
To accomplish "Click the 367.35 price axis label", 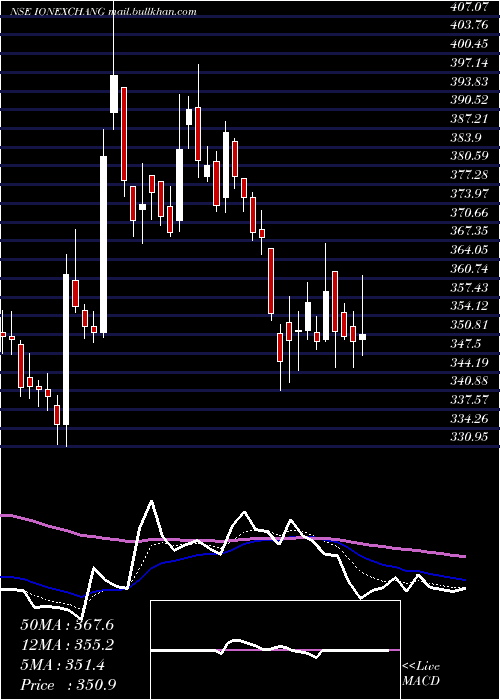I will click(x=470, y=231).
